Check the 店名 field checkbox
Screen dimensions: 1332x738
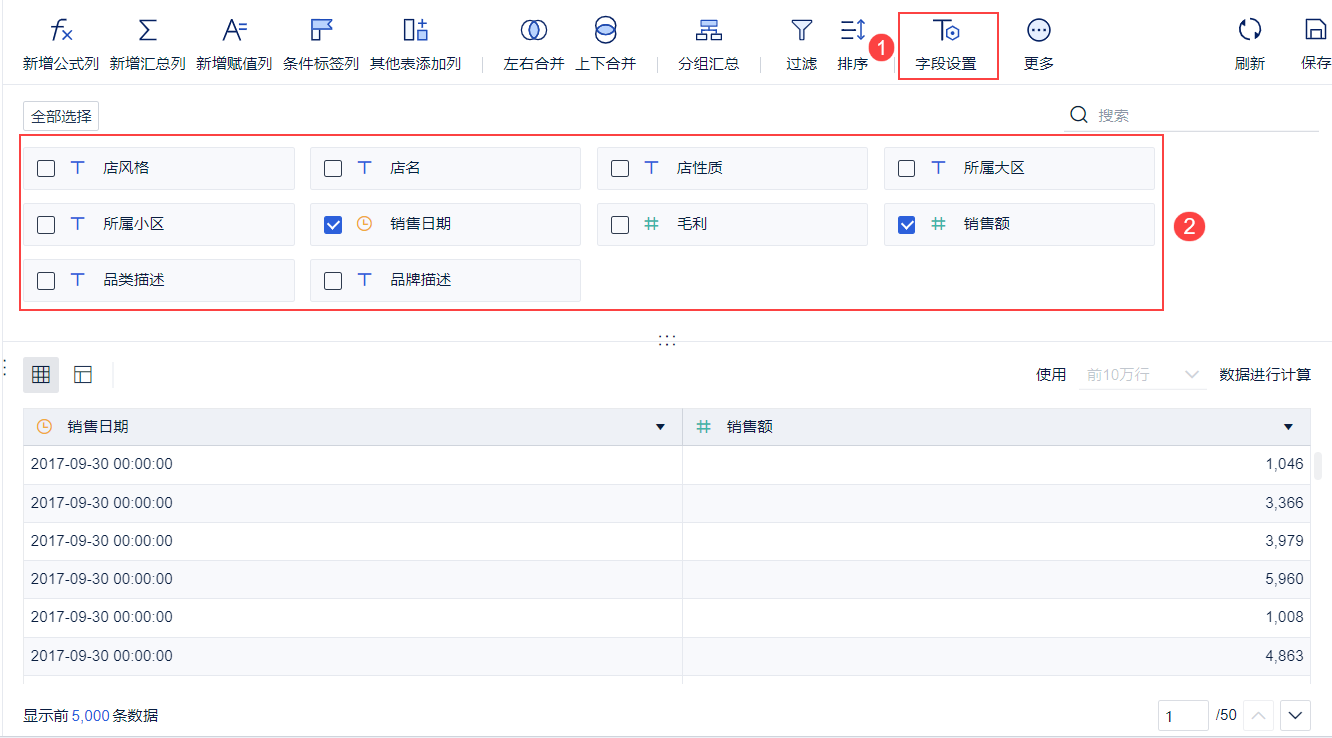(x=332, y=168)
